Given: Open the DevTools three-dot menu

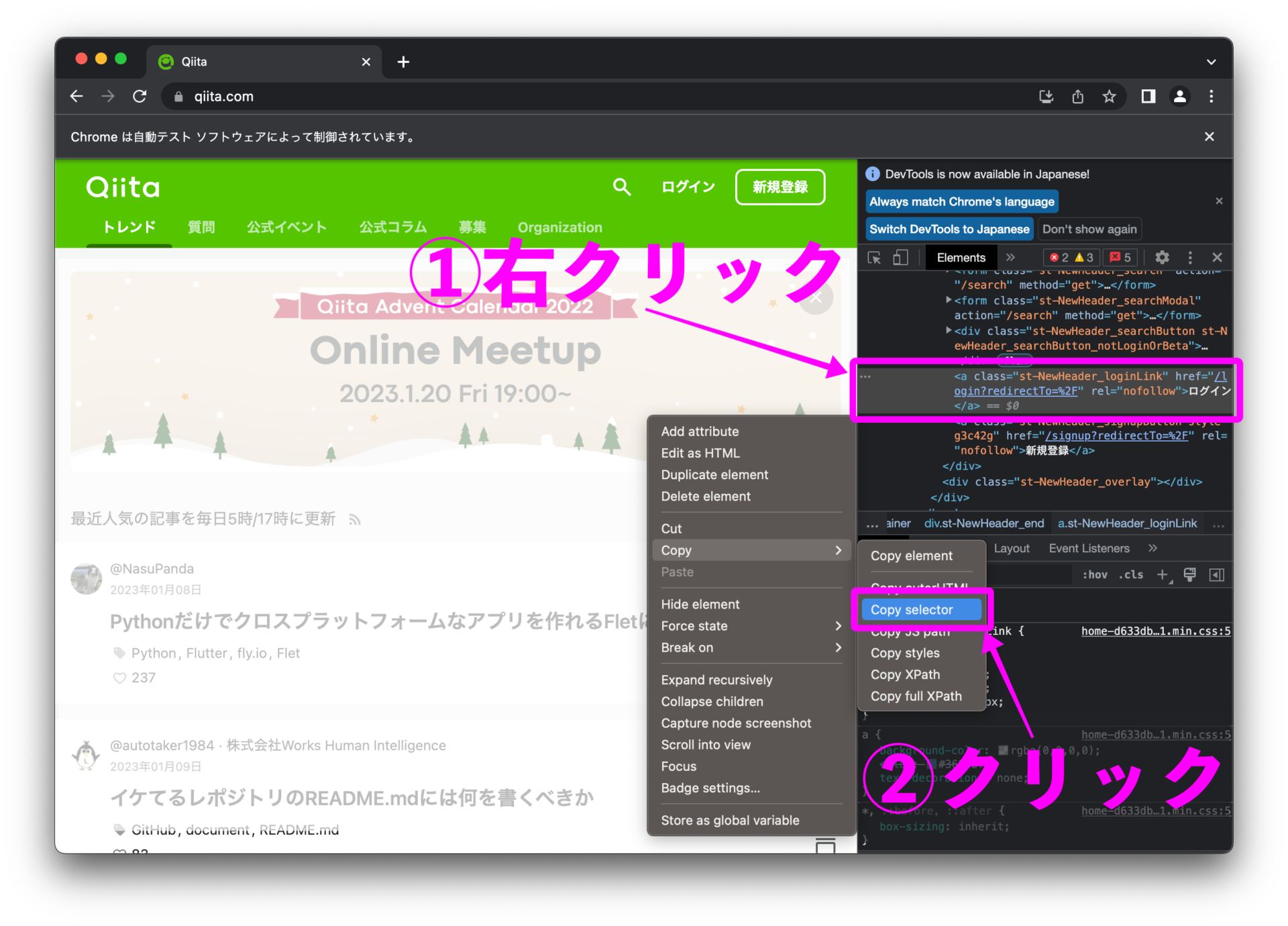Looking at the screenshot, I should [x=1191, y=257].
